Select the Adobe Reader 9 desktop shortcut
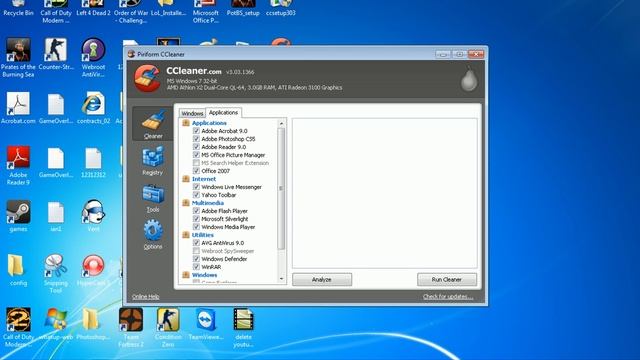Screen dimensions: 640x360 (x=18, y=165)
